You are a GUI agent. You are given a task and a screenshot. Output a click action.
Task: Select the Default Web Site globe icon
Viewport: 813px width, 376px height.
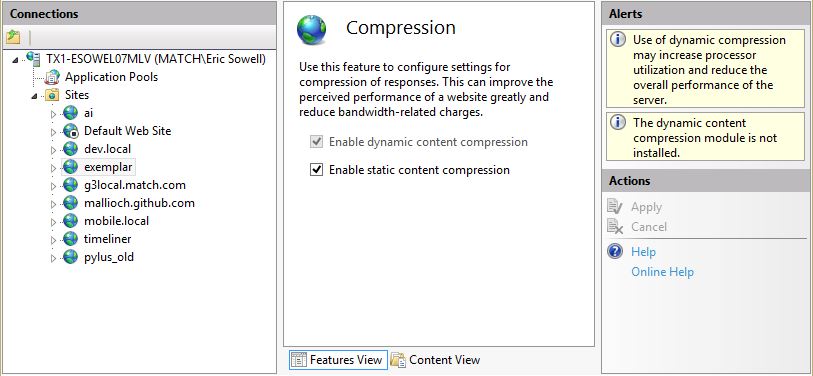[71, 131]
